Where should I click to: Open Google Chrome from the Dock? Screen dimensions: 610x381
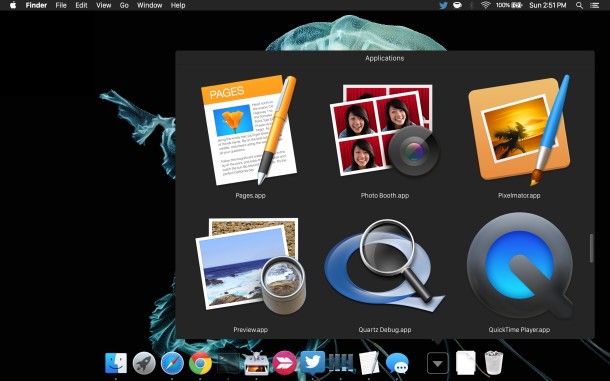click(200, 363)
